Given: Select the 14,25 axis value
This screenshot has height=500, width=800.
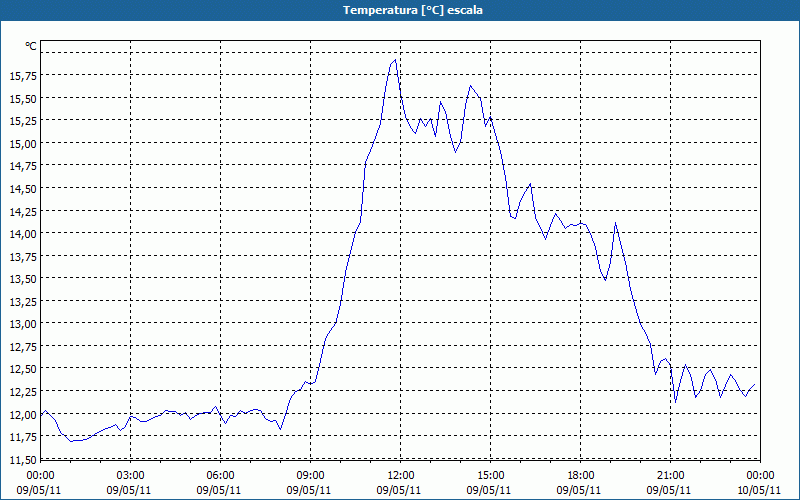Looking at the screenshot, I should [23, 211].
